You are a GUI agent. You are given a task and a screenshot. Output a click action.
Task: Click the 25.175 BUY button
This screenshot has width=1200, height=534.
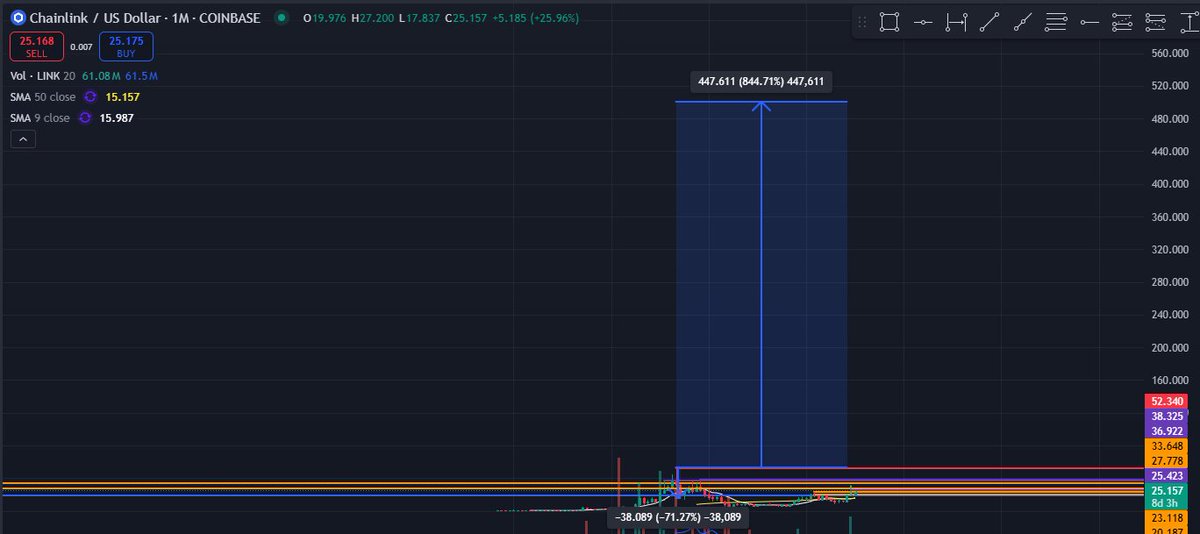tap(126, 46)
